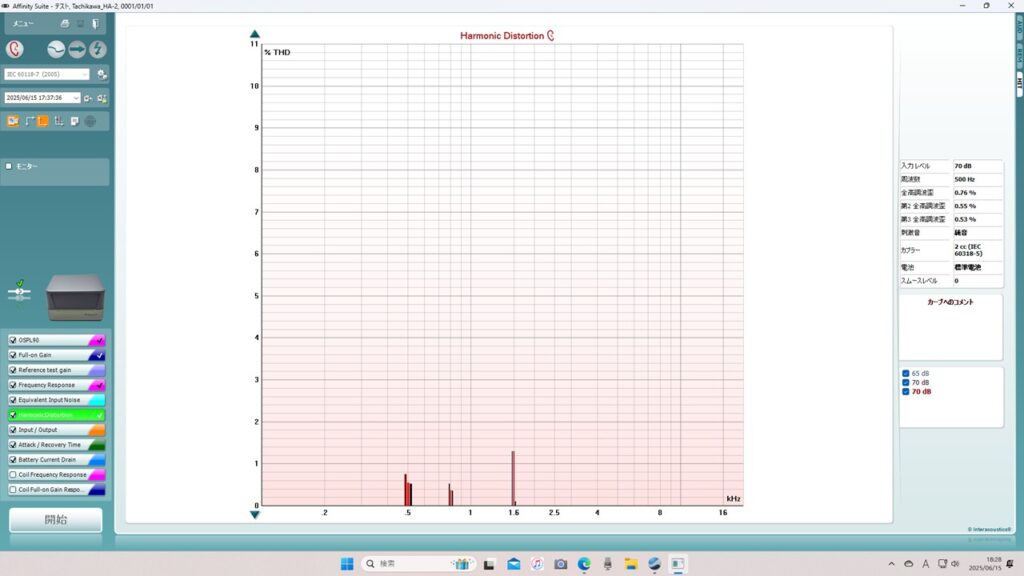
Task: Click icon right of session date dropdown
Action: (88, 98)
